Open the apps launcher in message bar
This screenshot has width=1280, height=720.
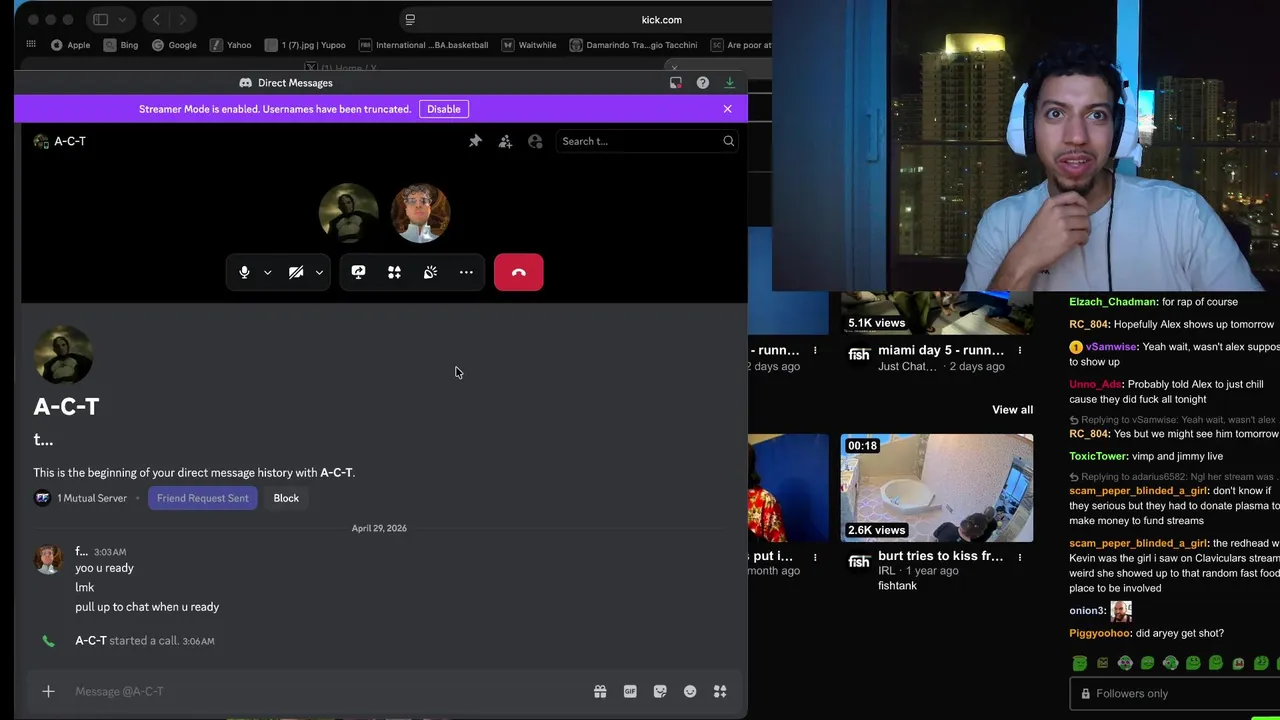point(720,691)
